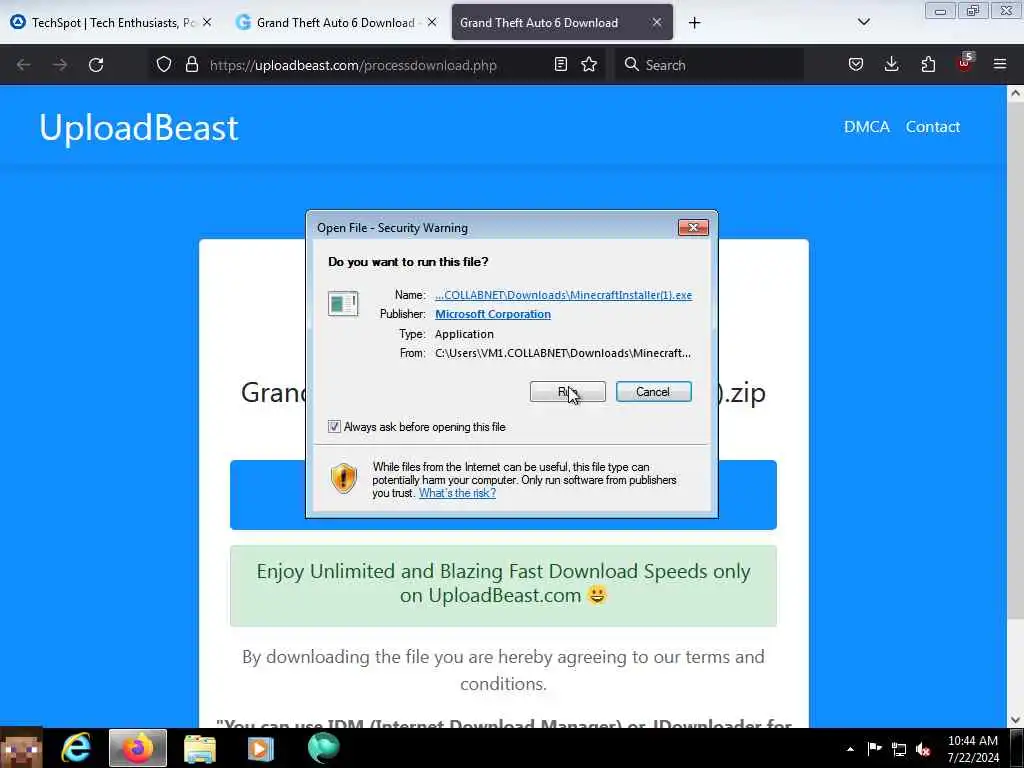Click the Firefox Search box
The image size is (1024, 768).
point(709,65)
